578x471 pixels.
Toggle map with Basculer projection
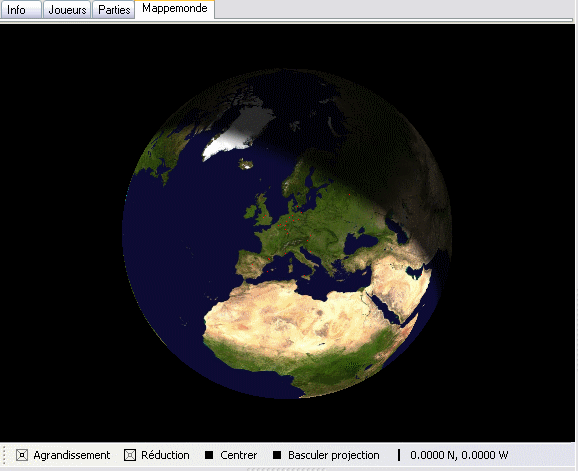(x=334, y=456)
